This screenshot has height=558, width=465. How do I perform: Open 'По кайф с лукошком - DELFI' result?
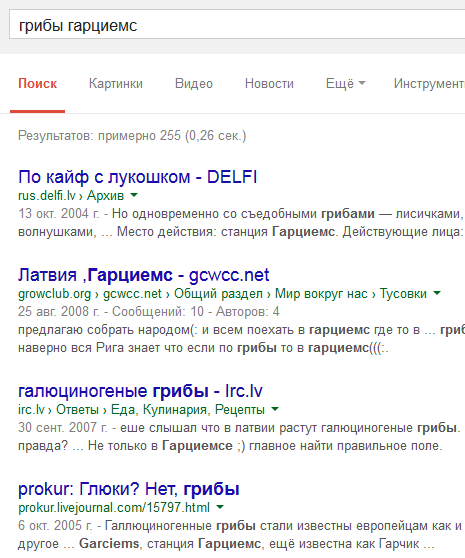coord(137,177)
